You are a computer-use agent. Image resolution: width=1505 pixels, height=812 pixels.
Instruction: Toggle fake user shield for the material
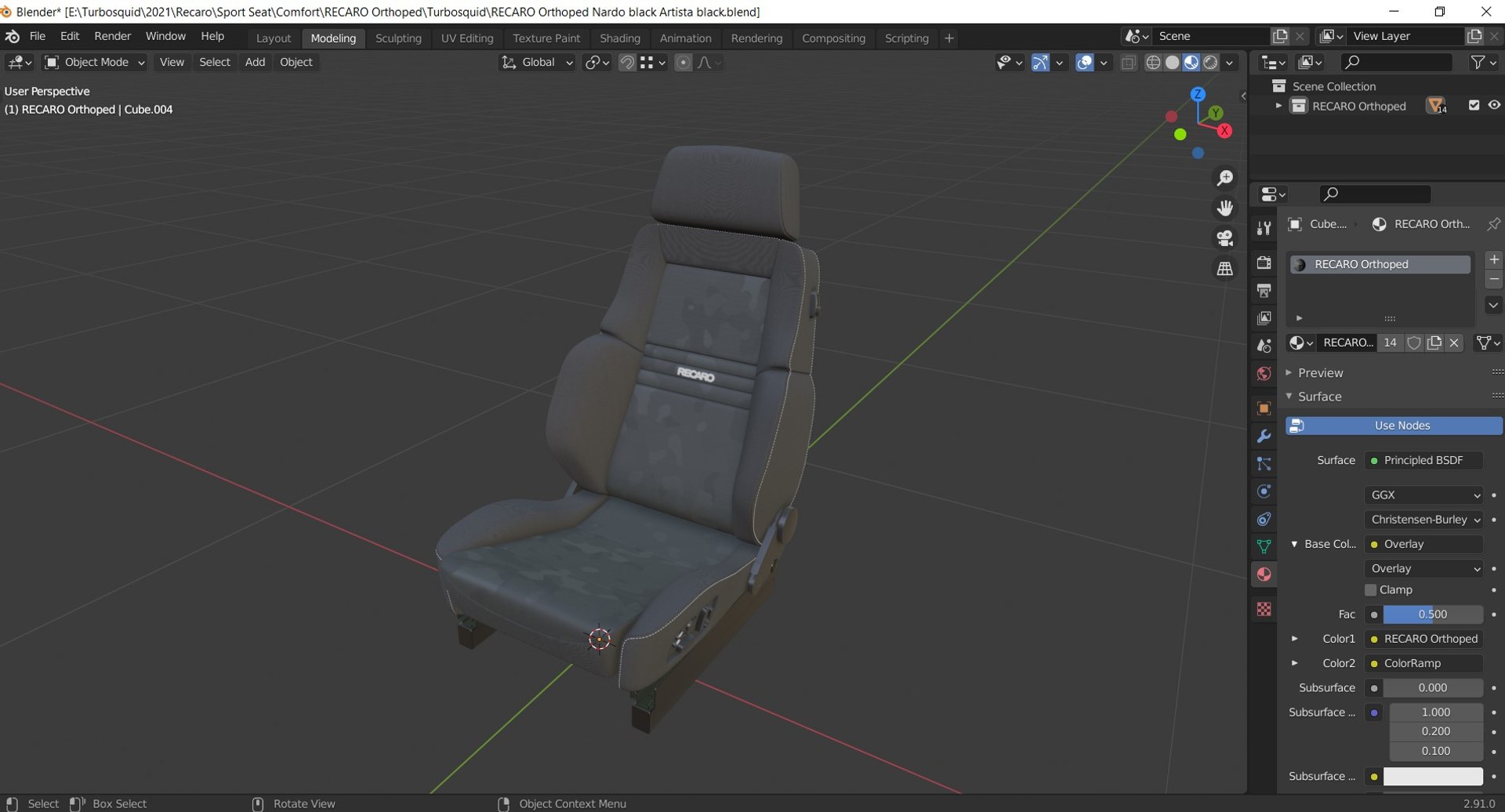point(1414,343)
